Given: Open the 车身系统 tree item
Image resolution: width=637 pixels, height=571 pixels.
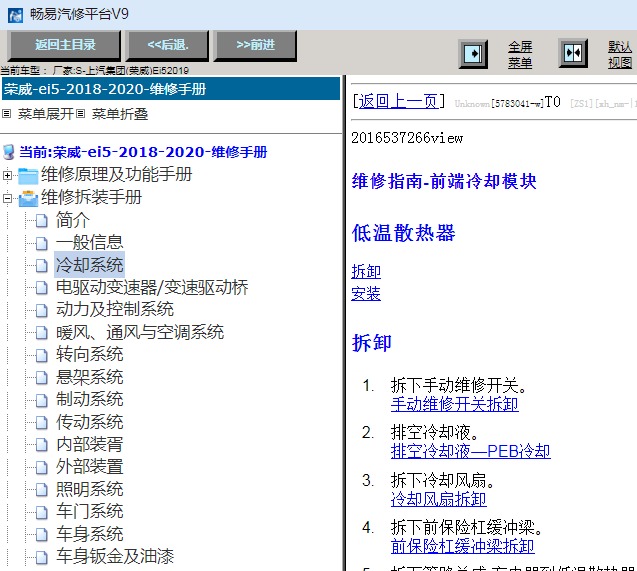Looking at the screenshot, I should (x=89, y=534).
